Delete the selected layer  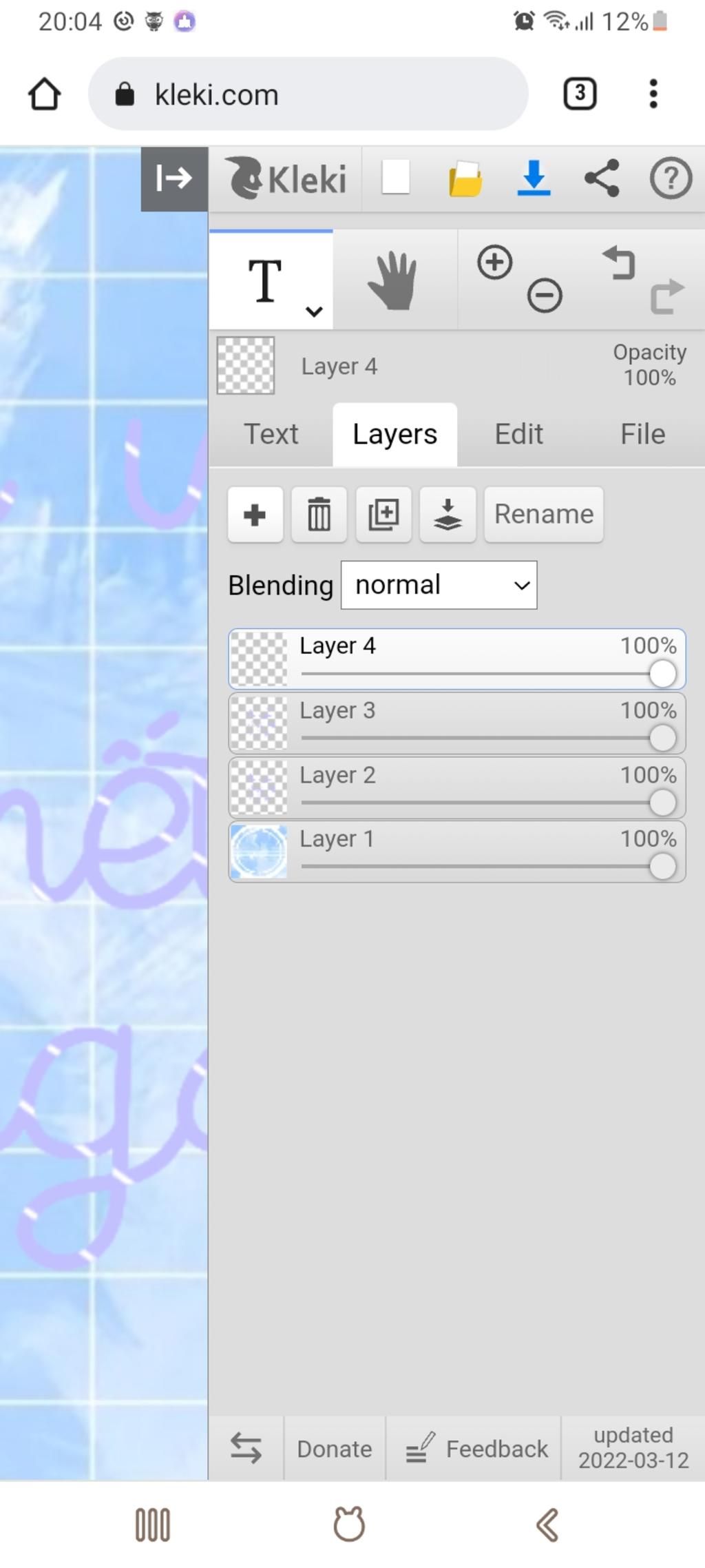tap(319, 515)
